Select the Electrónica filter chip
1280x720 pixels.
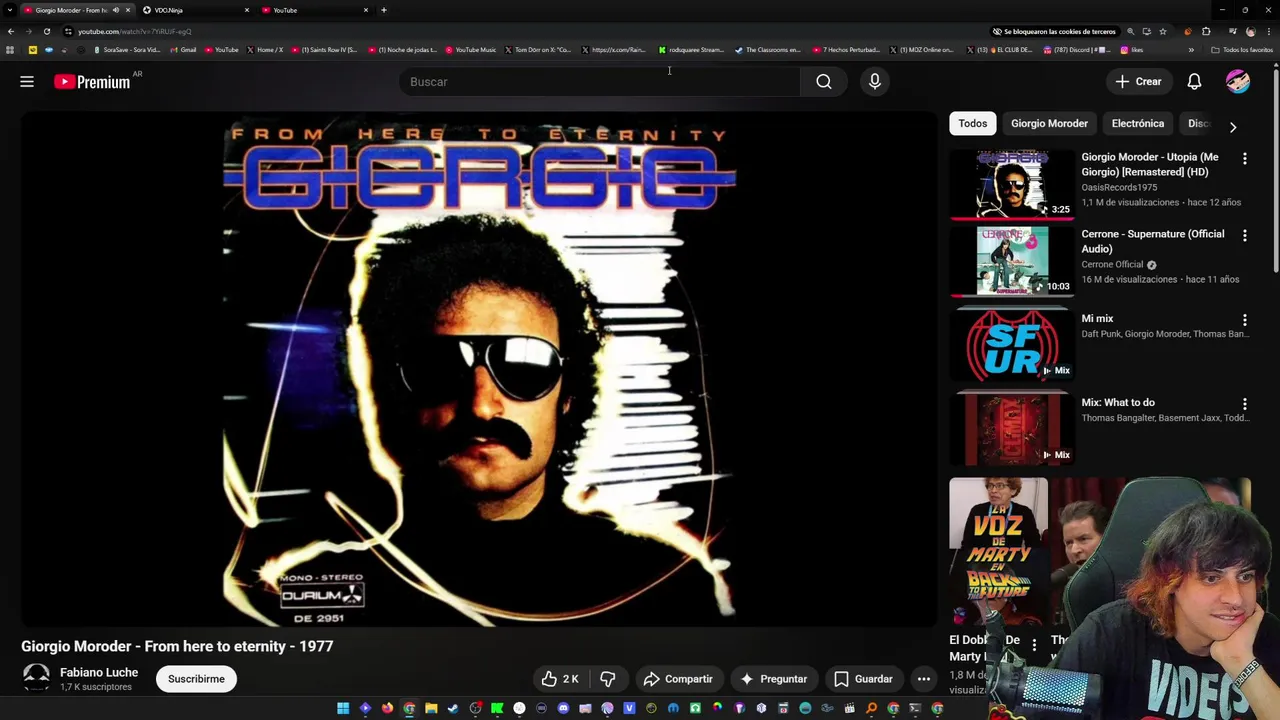pyautogui.click(x=1137, y=124)
